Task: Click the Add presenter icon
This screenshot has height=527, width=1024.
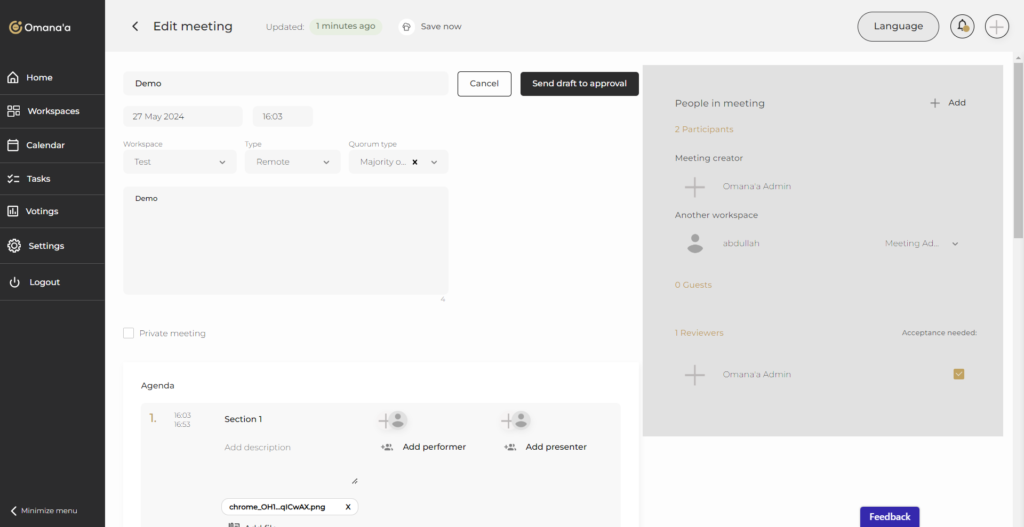Action: 510,447
